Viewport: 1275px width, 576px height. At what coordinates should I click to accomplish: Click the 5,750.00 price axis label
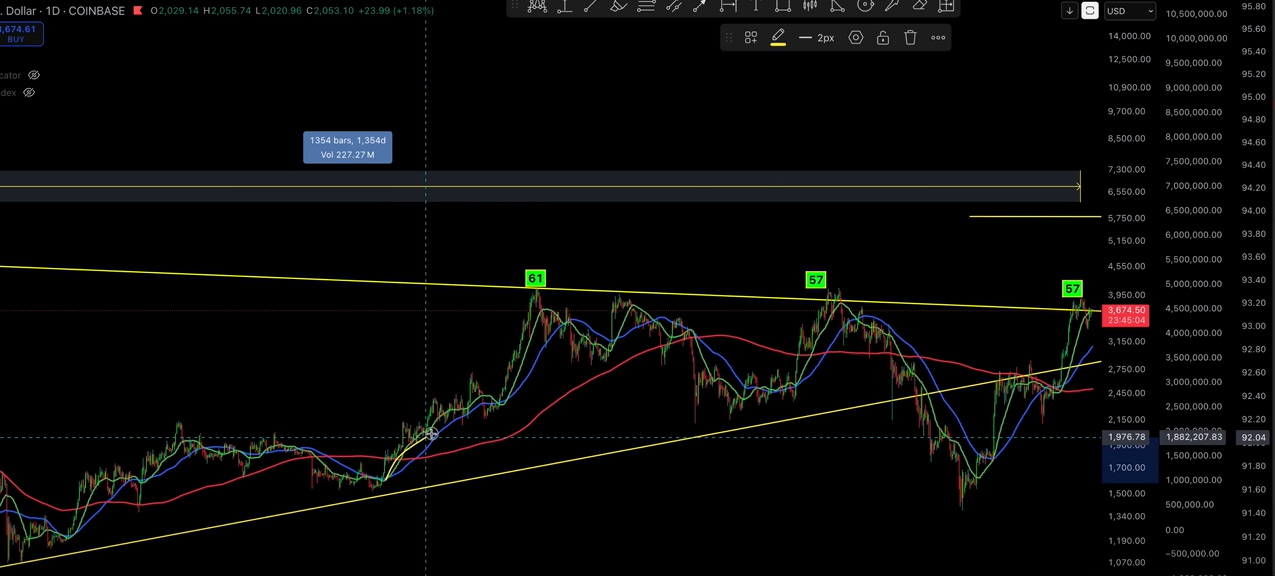pos(1127,218)
